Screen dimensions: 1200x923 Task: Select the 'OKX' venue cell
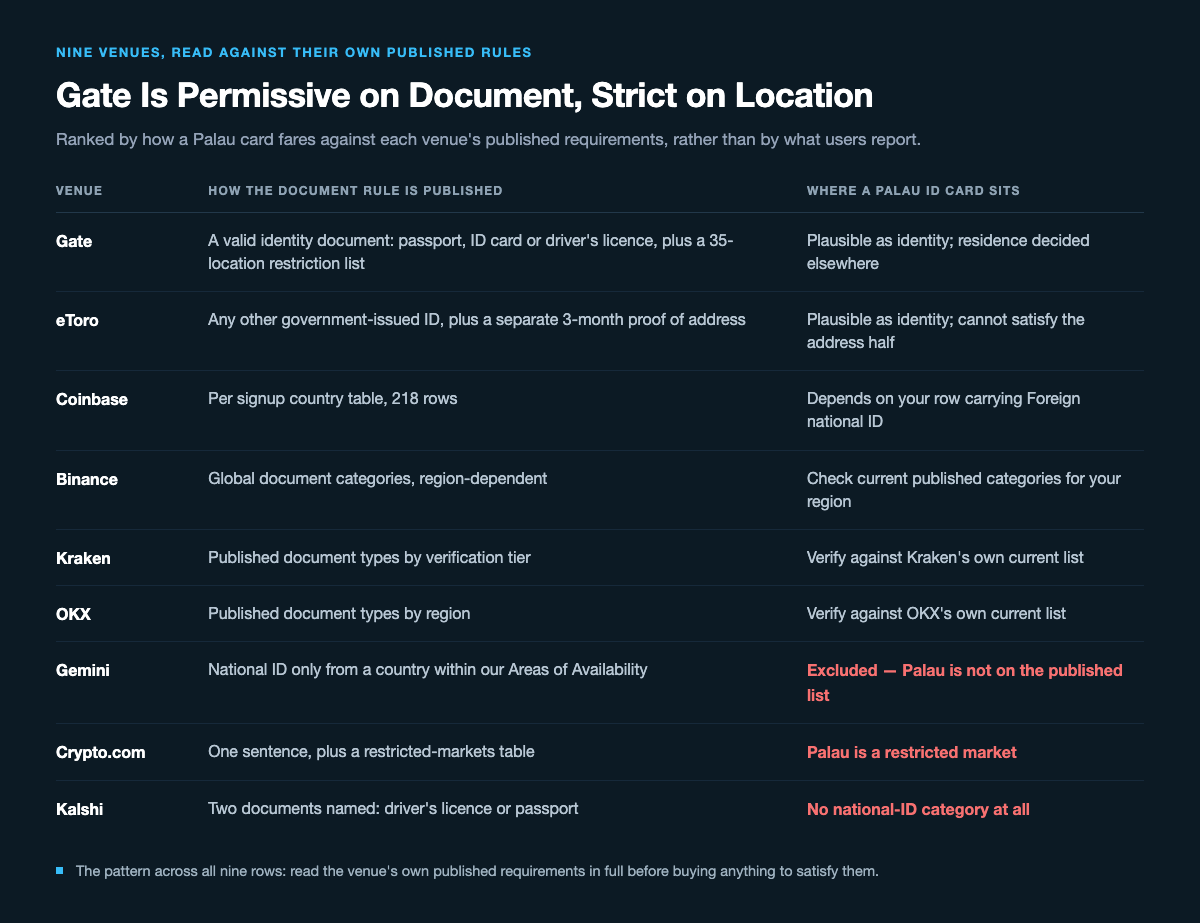click(x=73, y=614)
